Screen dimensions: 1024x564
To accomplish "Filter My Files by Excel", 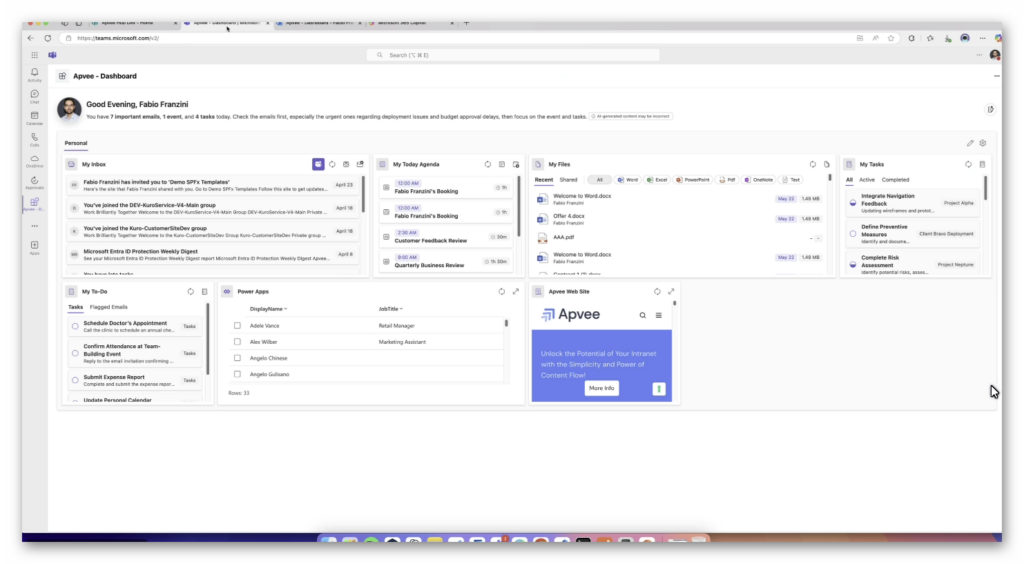I will coord(657,180).
